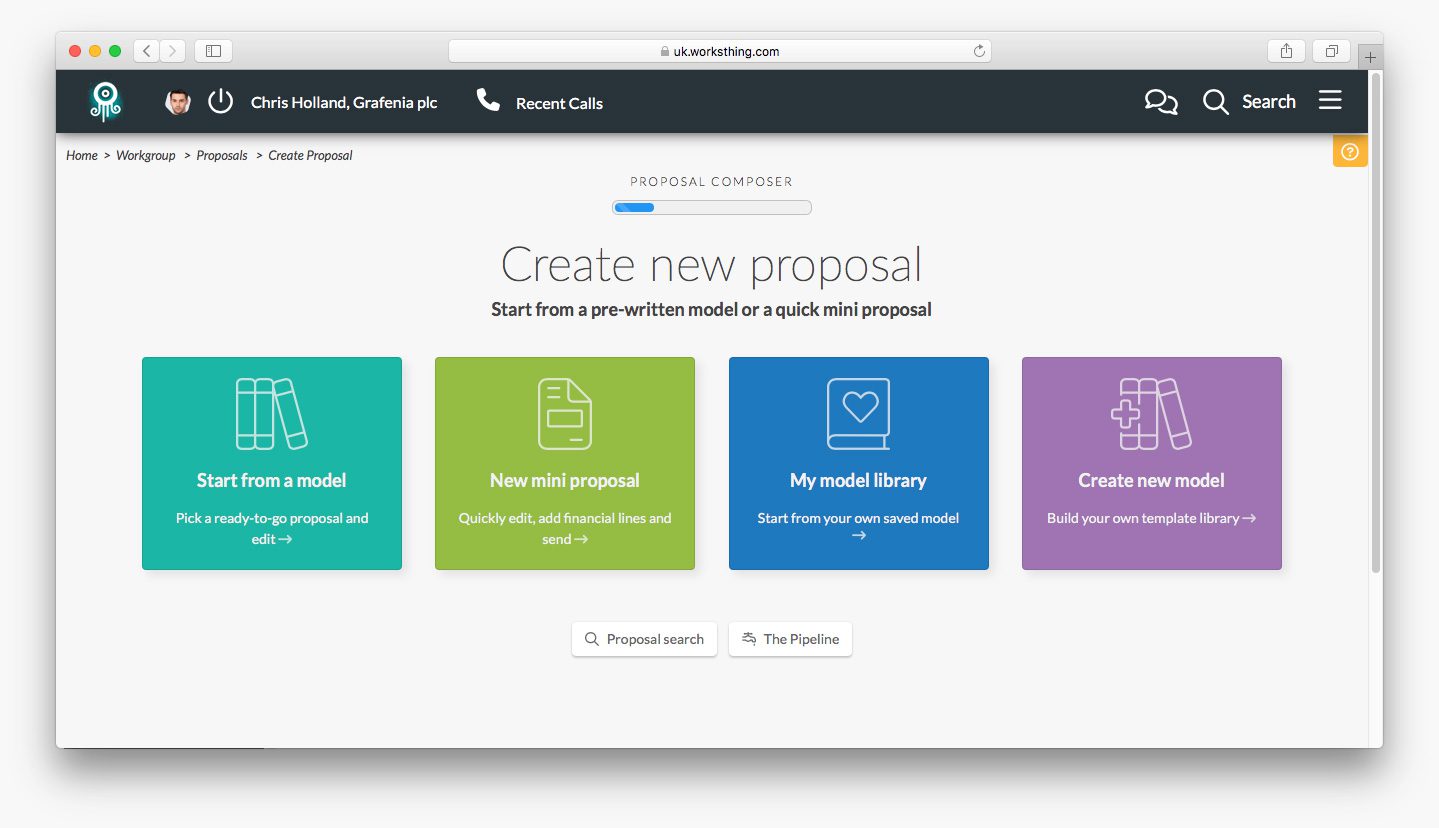
Task: Open the hamburger menu icon
Action: pos(1330,101)
